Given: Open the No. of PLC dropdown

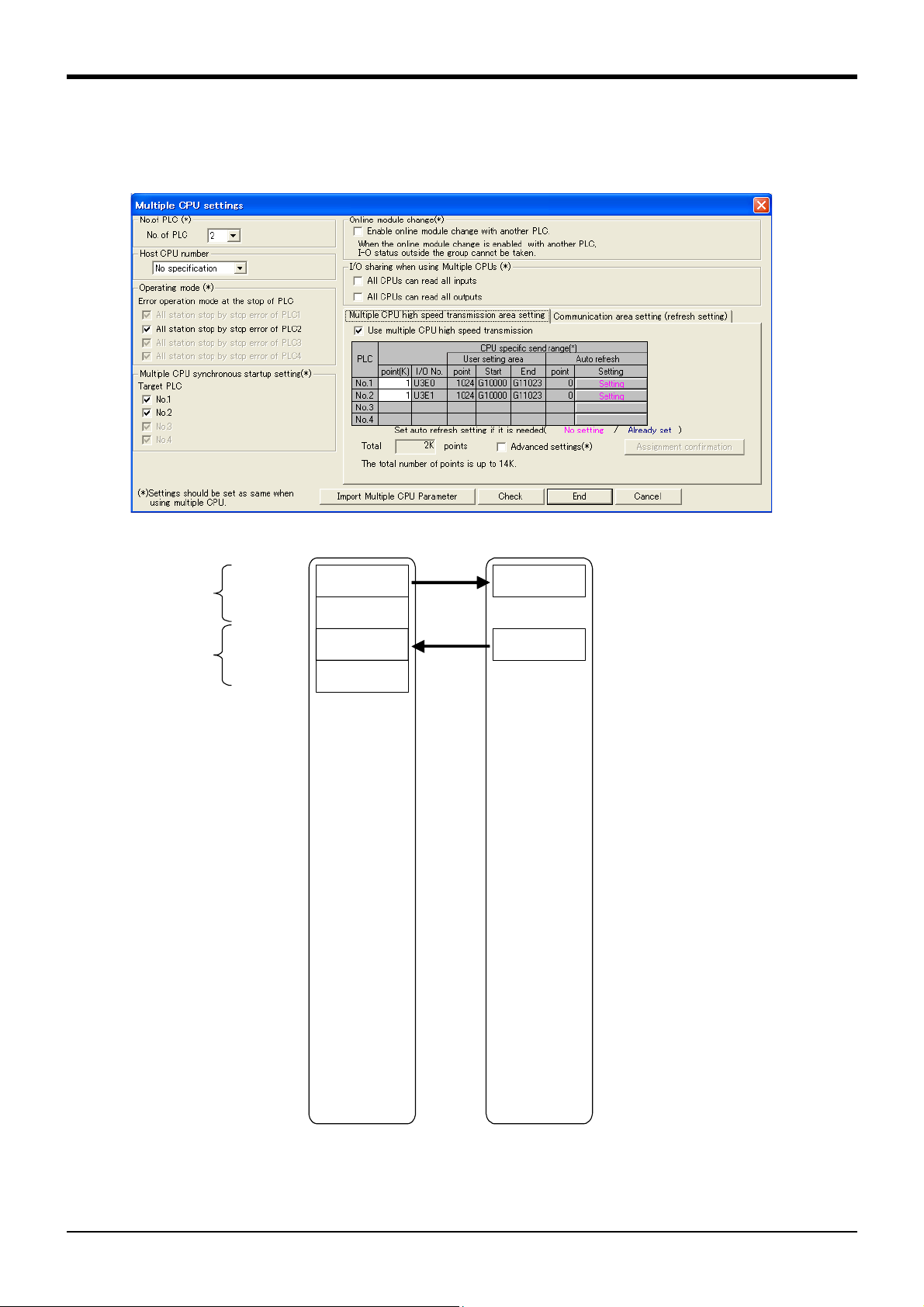Looking at the screenshot, I should [x=234, y=235].
